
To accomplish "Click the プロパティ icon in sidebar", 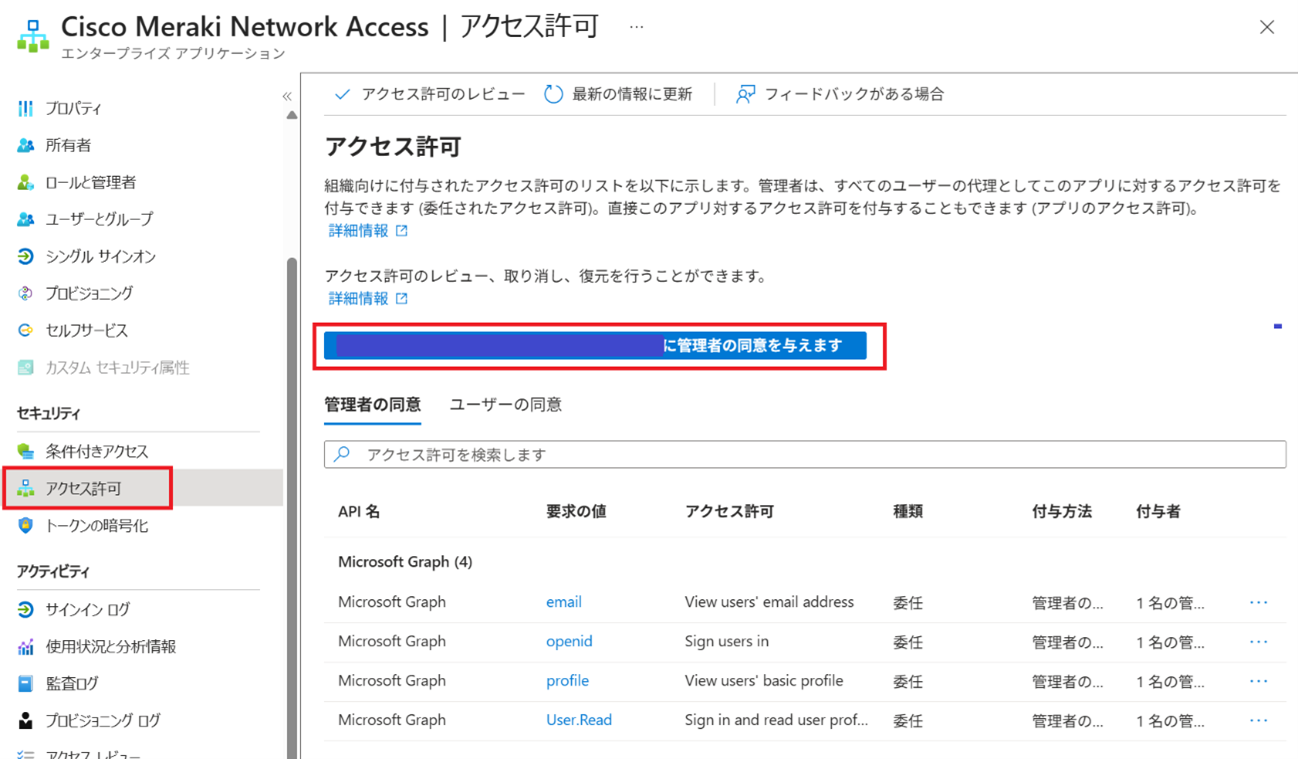I will click(x=26, y=108).
